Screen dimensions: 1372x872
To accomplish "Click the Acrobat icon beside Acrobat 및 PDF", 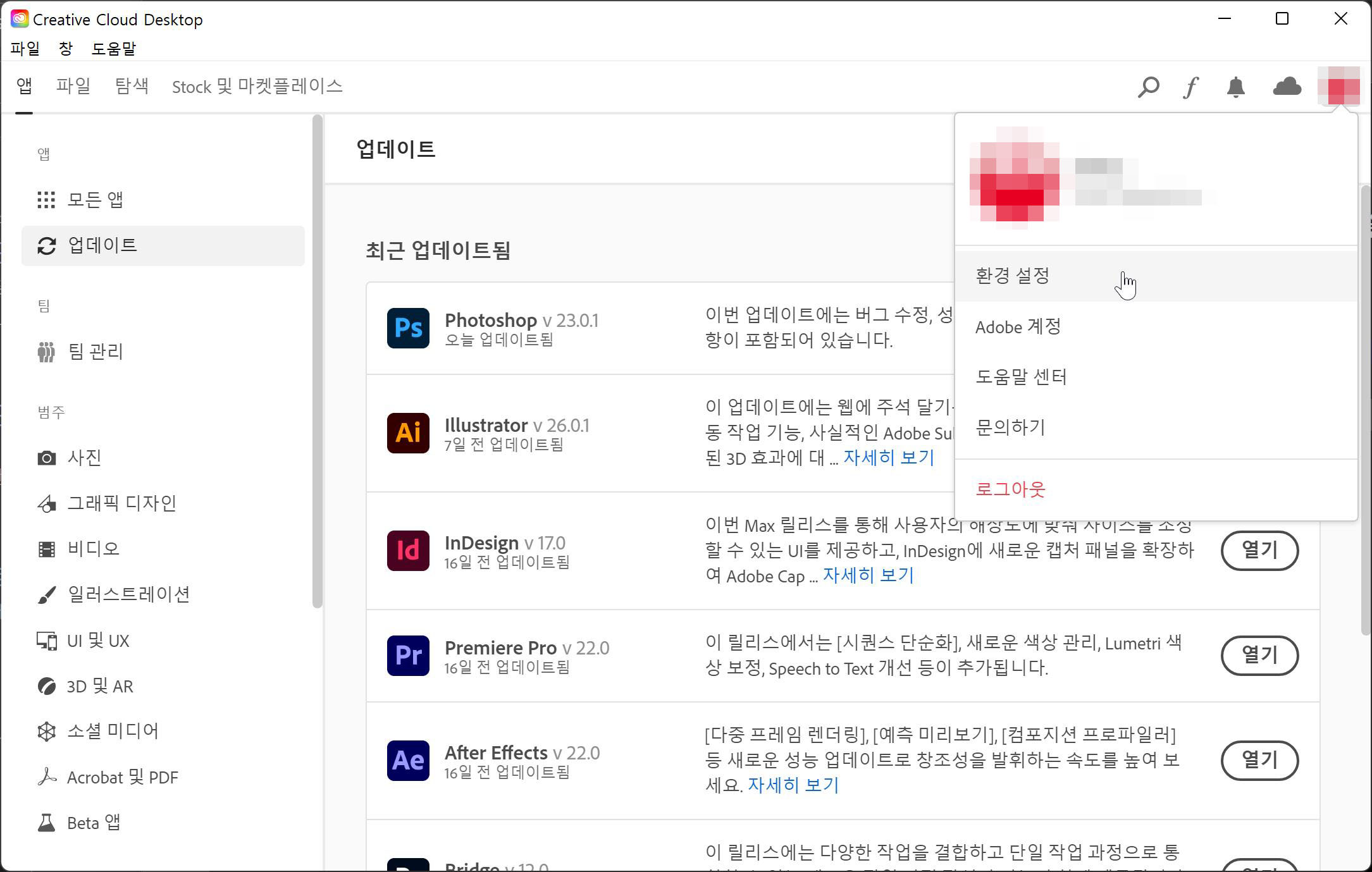I will (x=46, y=777).
